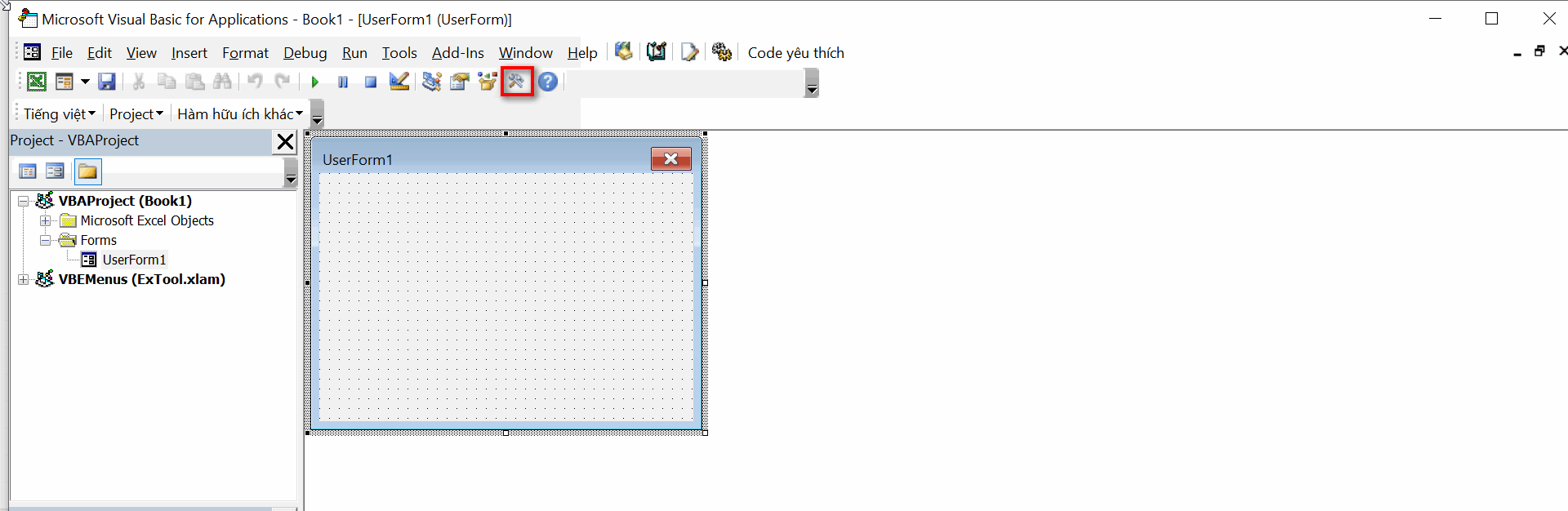Open the custom toolbar options arrow
Viewport: 1568px width, 511px height.
click(318, 114)
